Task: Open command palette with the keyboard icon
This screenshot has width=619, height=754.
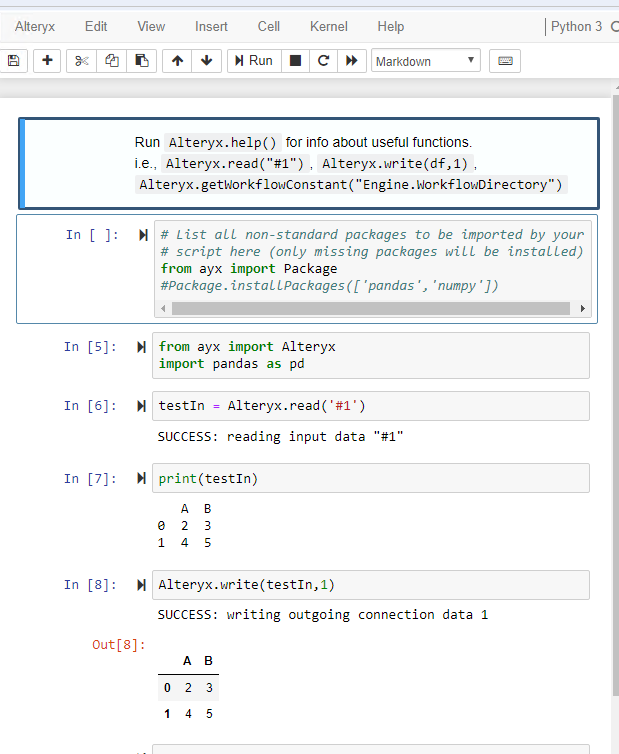Action: pyautogui.click(x=505, y=61)
